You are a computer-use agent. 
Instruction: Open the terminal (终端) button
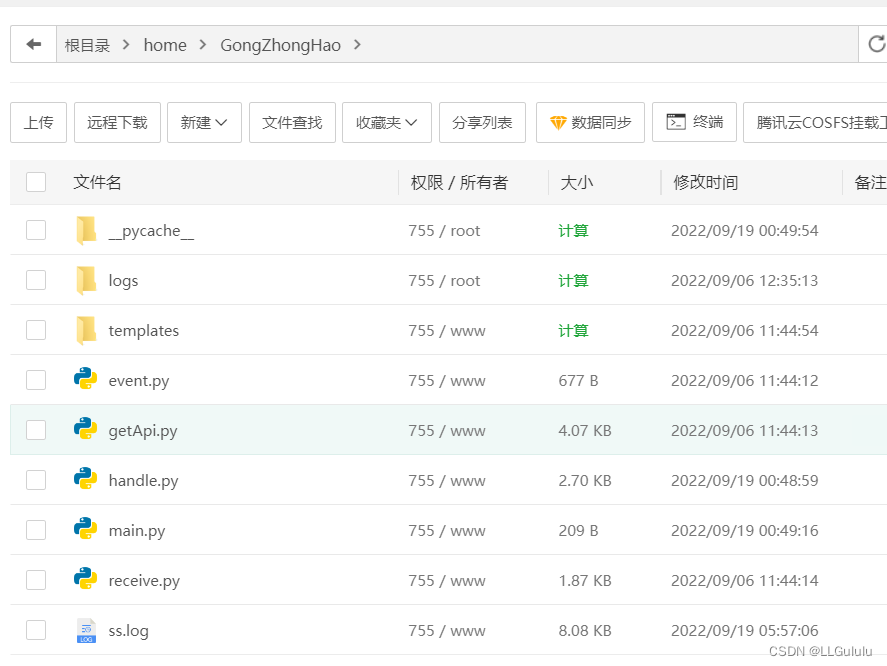coord(694,122)
